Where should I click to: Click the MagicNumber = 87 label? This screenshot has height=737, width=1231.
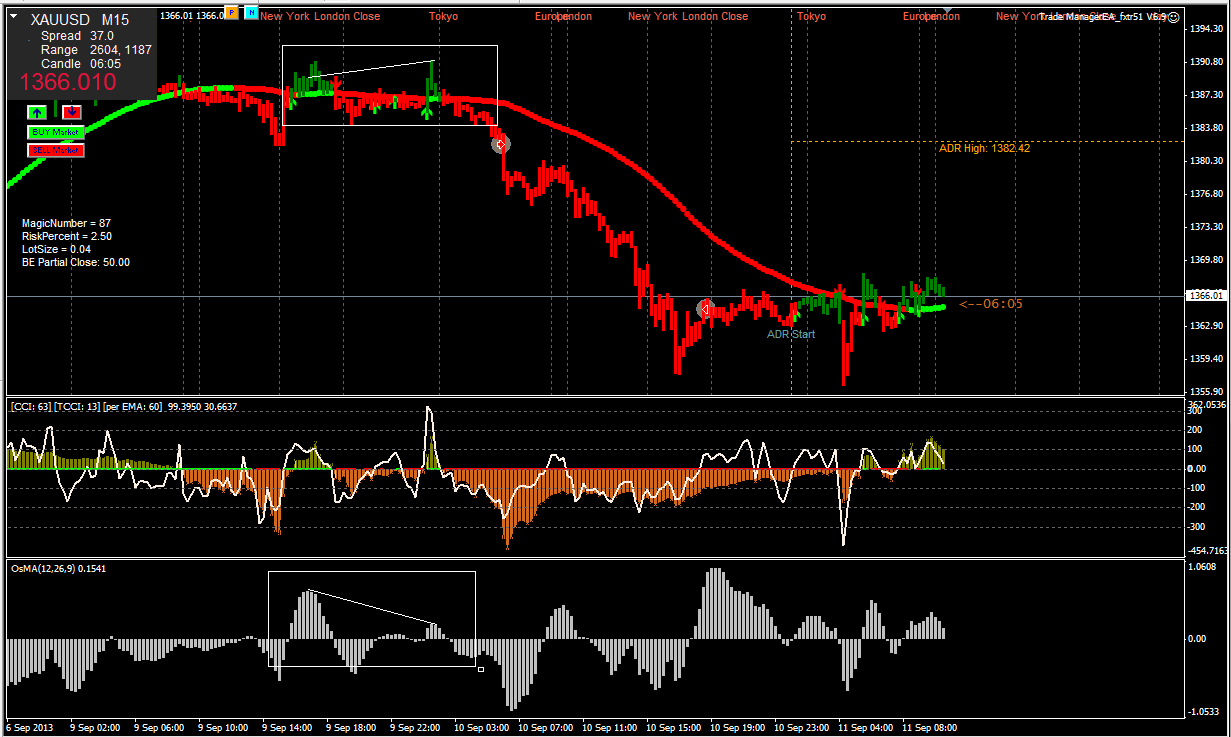click(x=66, y=223)
